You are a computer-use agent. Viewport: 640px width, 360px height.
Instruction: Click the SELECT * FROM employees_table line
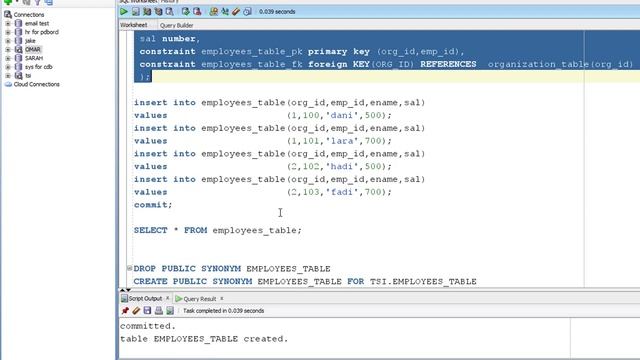(218, 230)
